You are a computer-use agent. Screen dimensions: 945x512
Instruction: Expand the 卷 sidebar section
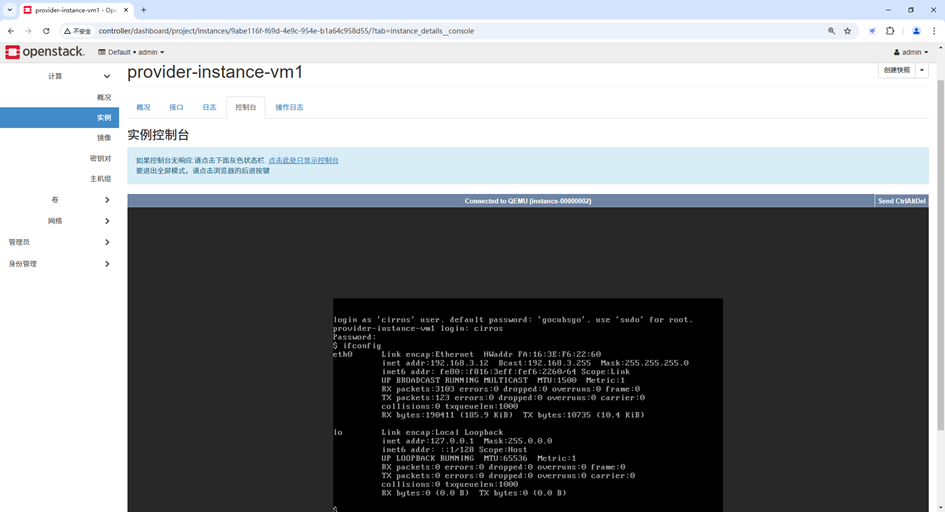point(107,200)
